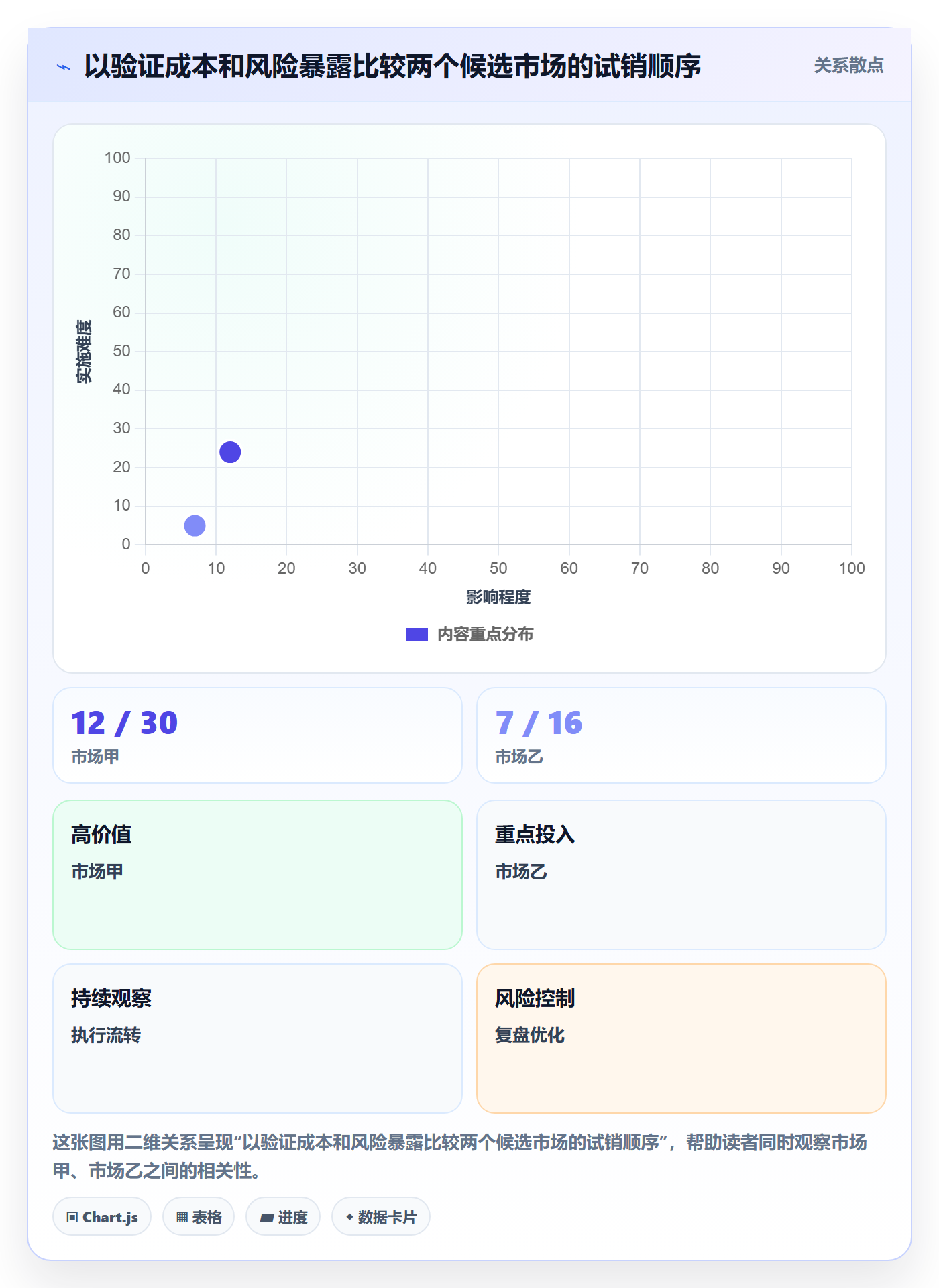939x1288 pixels.
Task: Click the 执行流转 text in 持续观察 card
Action: pyautogui.click(x=106, y=1035)
